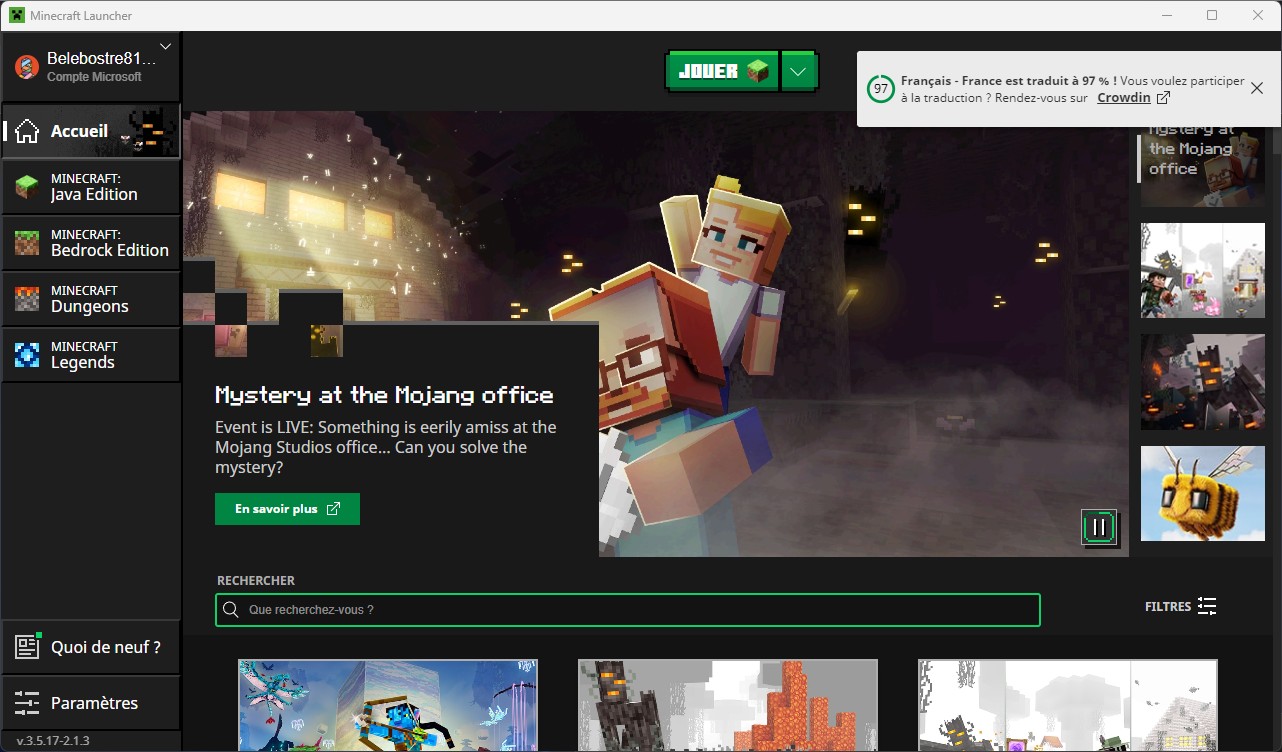Click the bee image thumbnail on the right
The image size is (1282, 752).
tap(1202, 493)
